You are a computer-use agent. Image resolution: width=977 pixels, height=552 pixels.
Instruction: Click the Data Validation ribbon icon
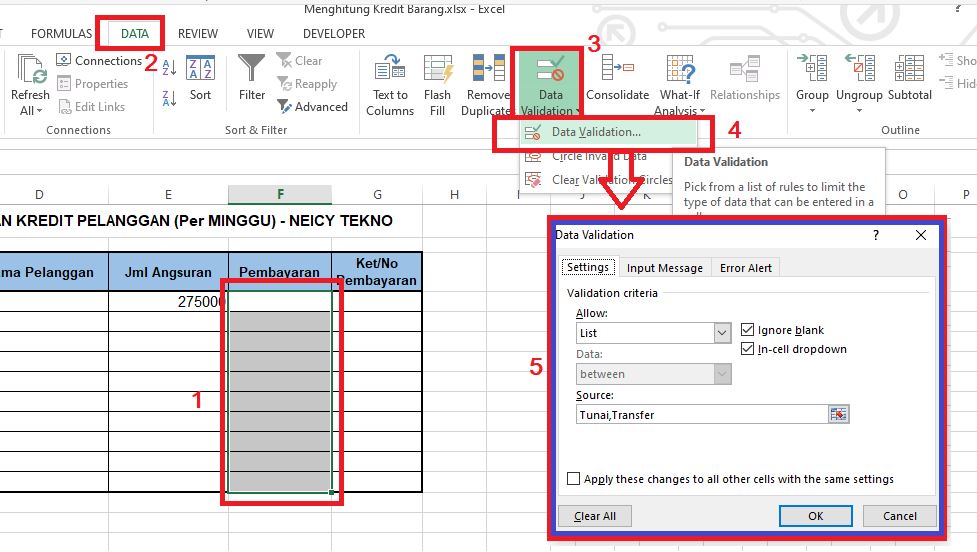click(550, 69)
